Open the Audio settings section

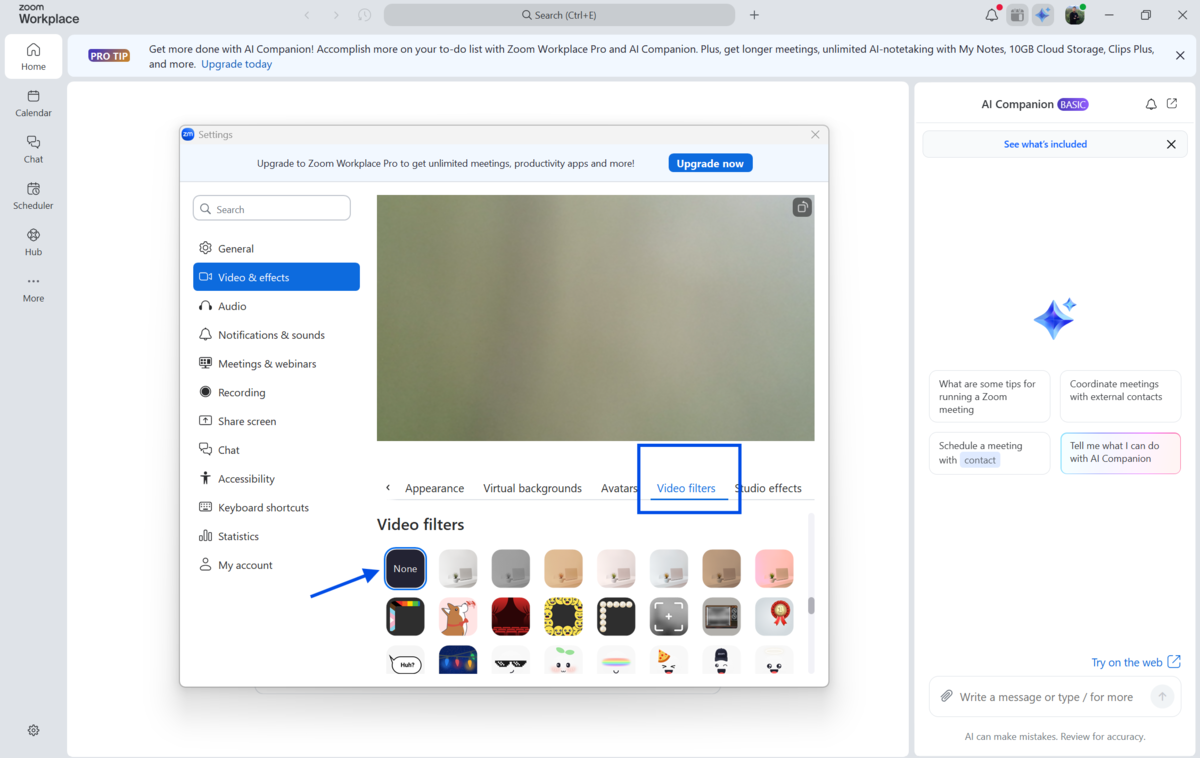(232, 306)
